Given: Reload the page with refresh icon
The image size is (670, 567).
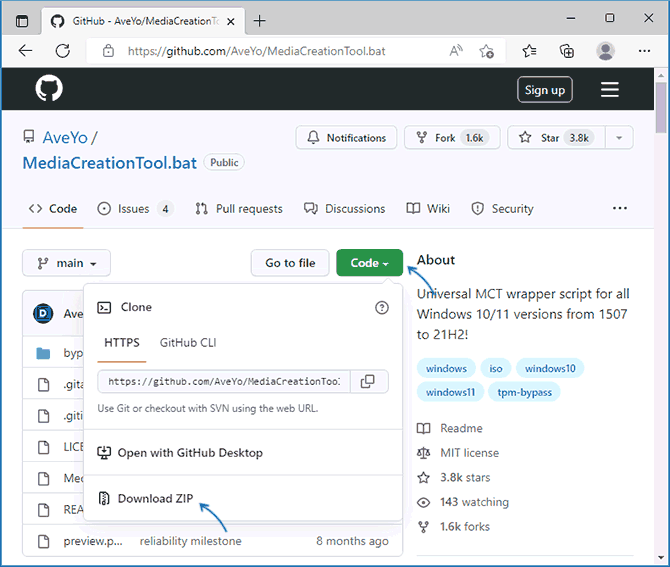Looking at the screenshot, I should [x=63, y=51].
